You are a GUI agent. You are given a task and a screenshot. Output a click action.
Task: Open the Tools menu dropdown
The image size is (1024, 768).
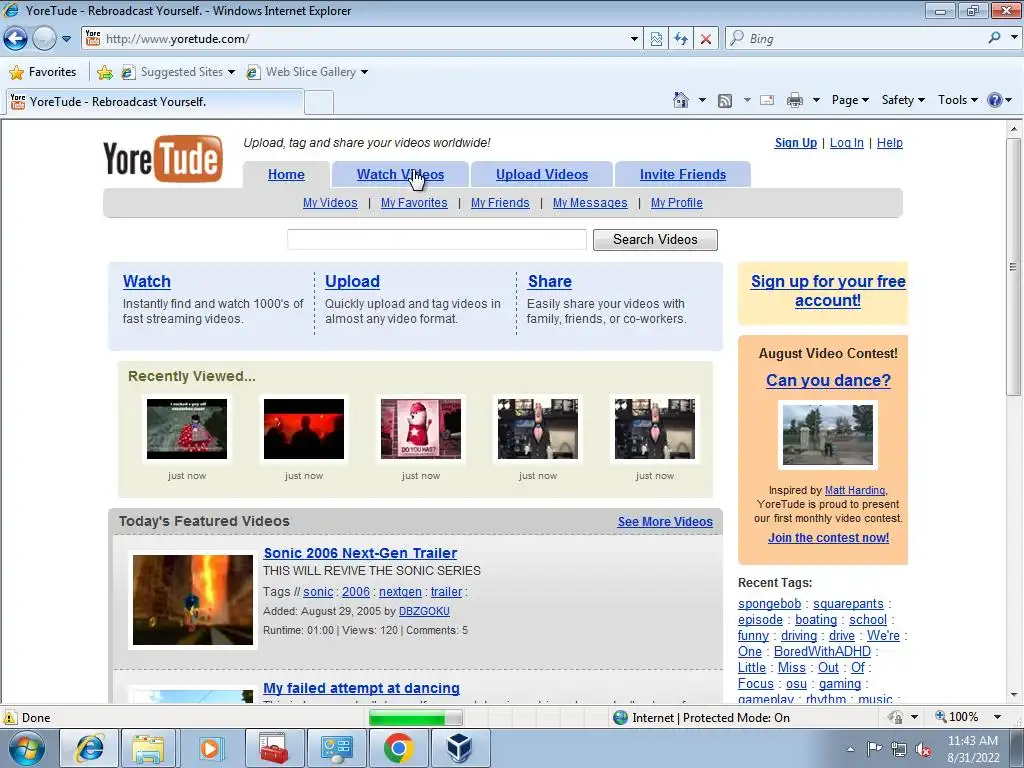(957, 100)
